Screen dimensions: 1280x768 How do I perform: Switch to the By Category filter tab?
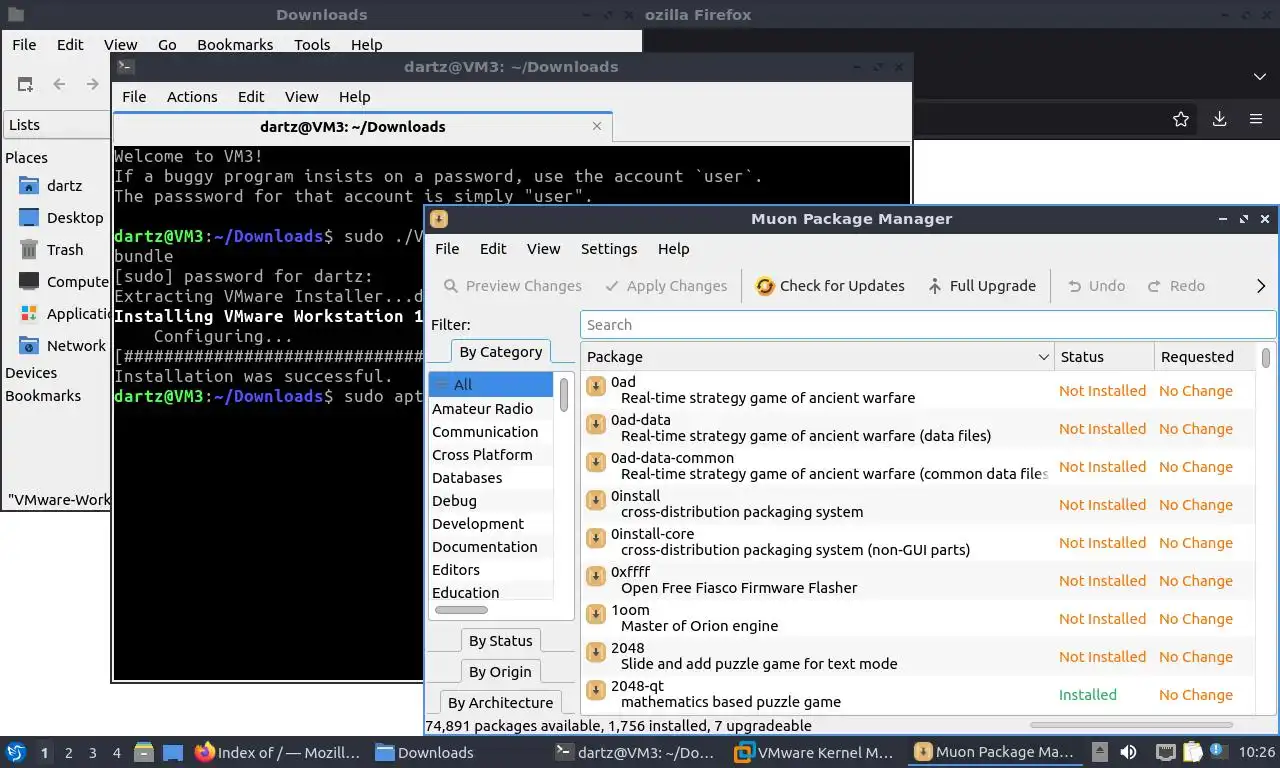tap(500, 352)
